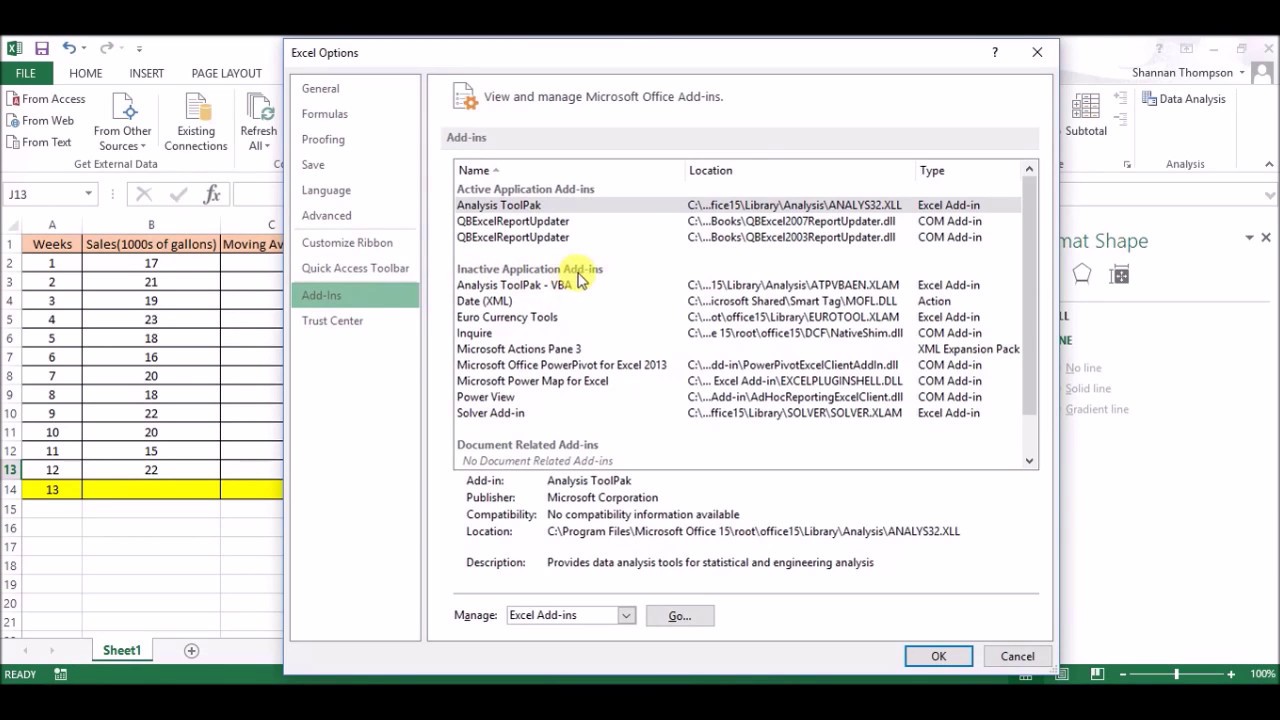The width and height of the screenshot is (1280, 720).
Task: Adjust the zoom slider in the status bar
Action: pos(1176,675)
